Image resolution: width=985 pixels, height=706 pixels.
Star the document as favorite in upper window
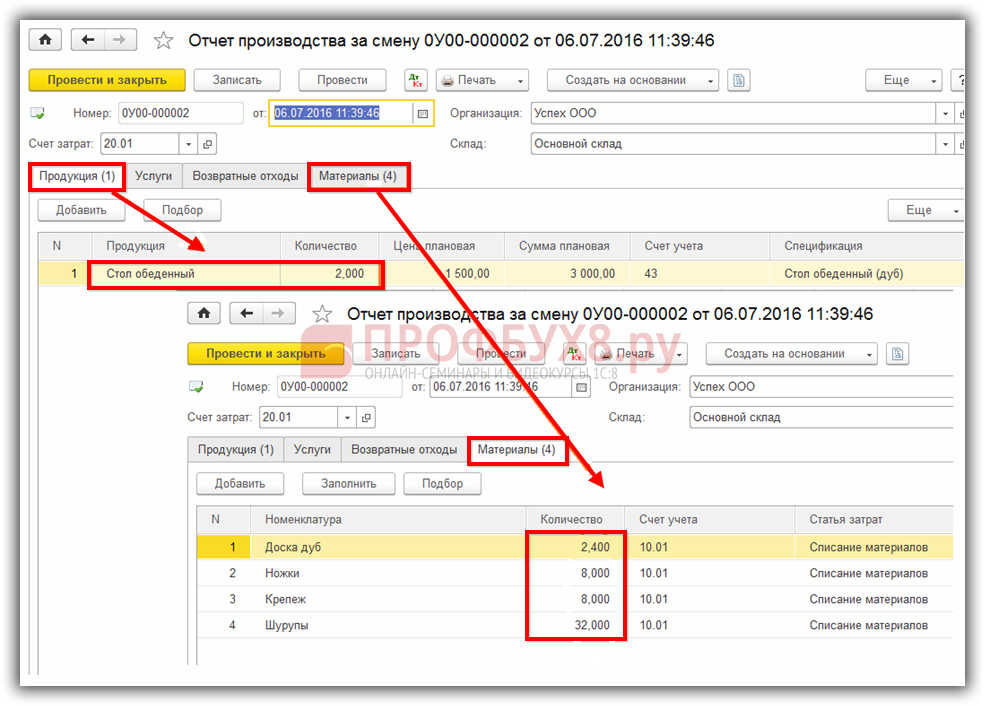coord(163,41)
